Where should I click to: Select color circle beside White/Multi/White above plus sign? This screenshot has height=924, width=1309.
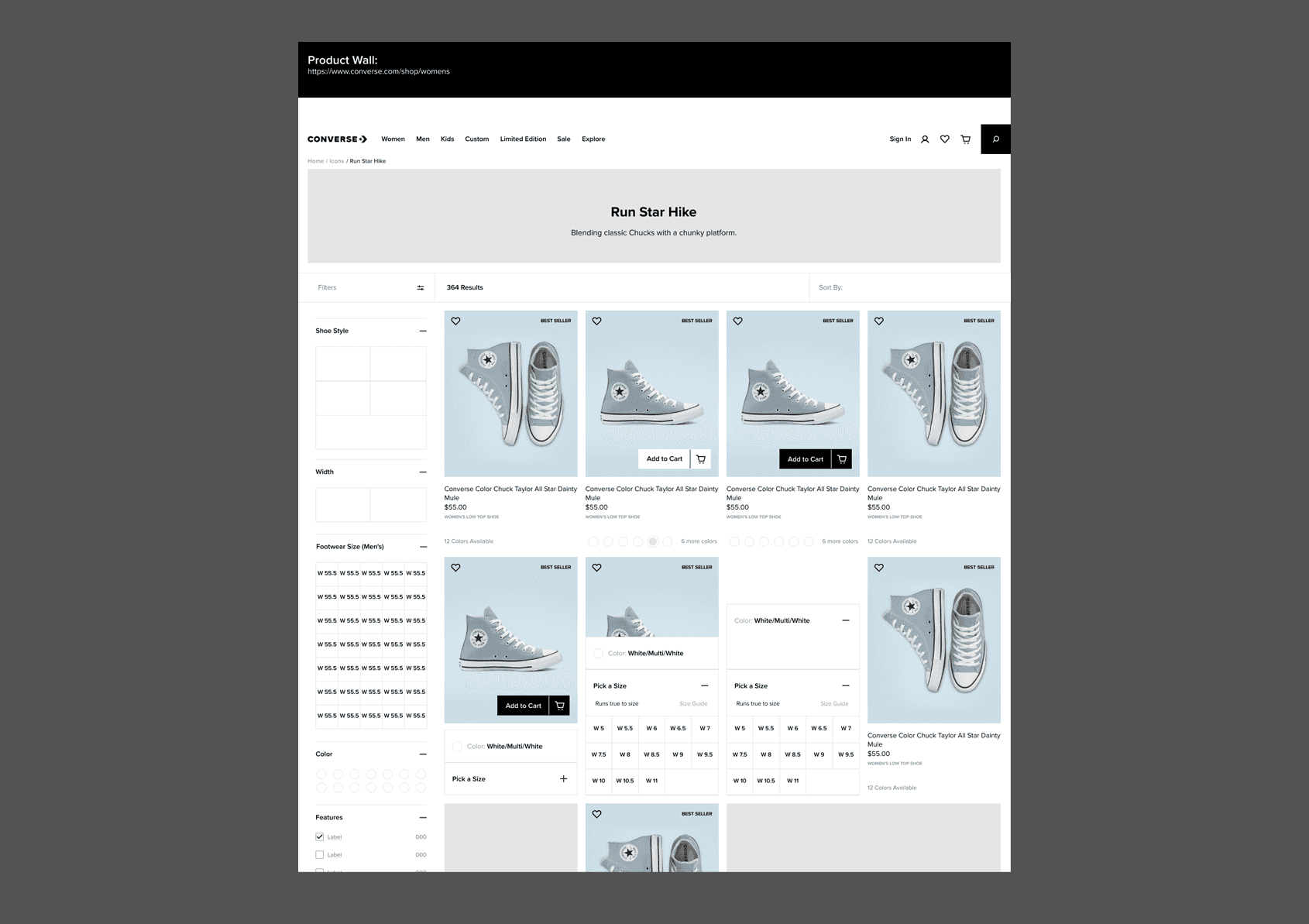(457, 747)
